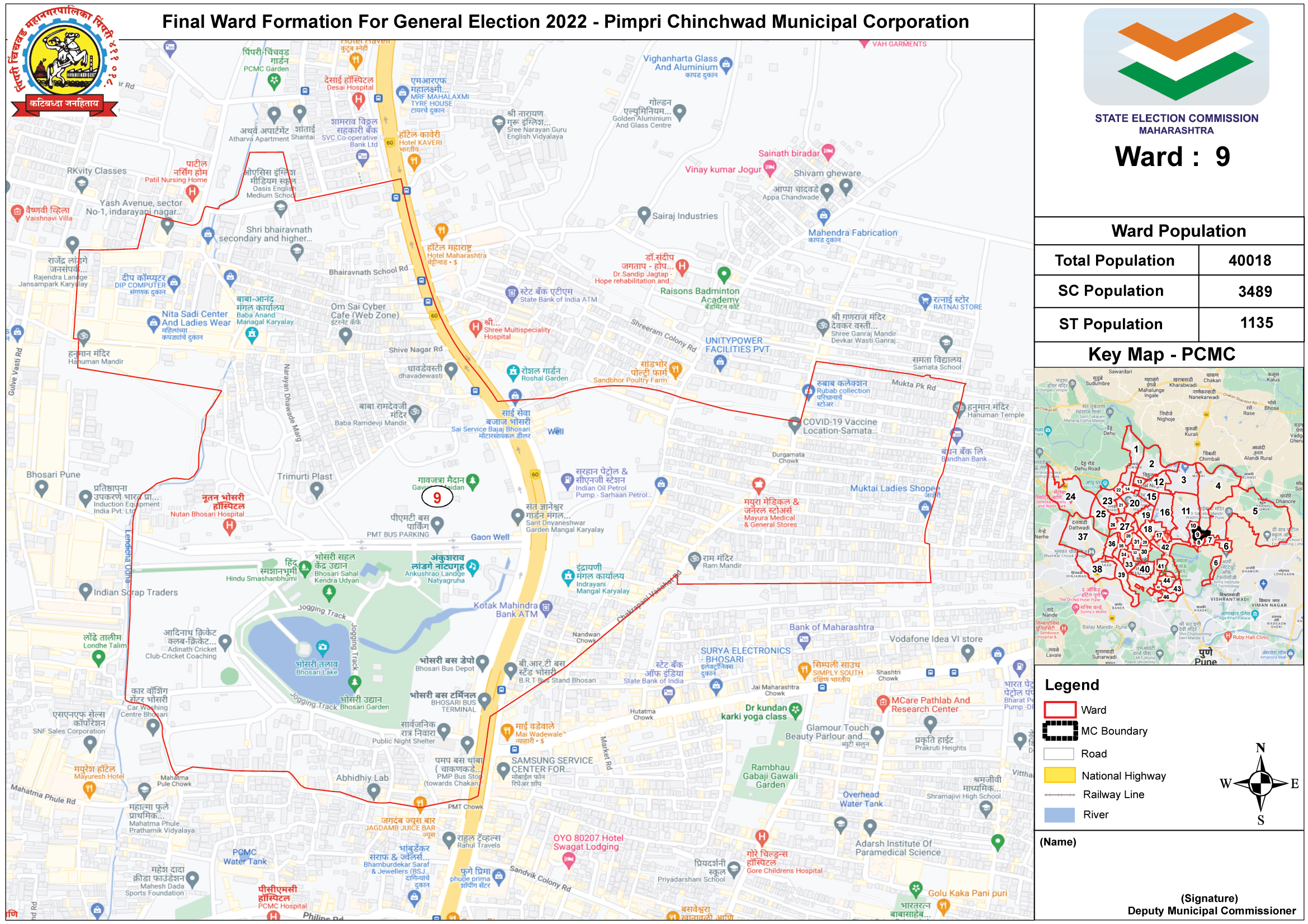The height and width of the screenshot is (924, 1308).
Task: Click the compass rose north indicator
Action: pos(1260,749)
